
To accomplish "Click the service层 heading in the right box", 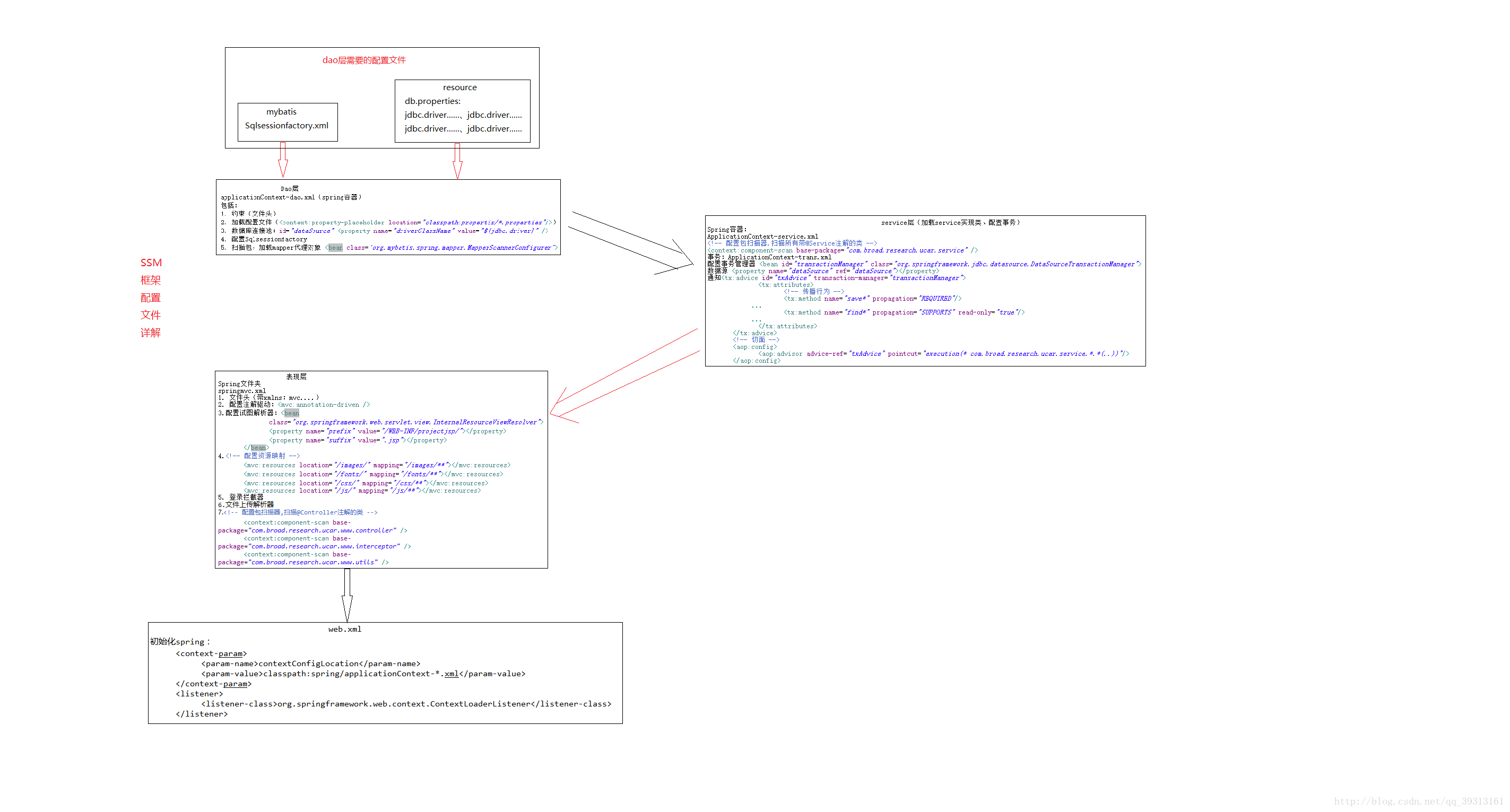I will coord(950,223).
